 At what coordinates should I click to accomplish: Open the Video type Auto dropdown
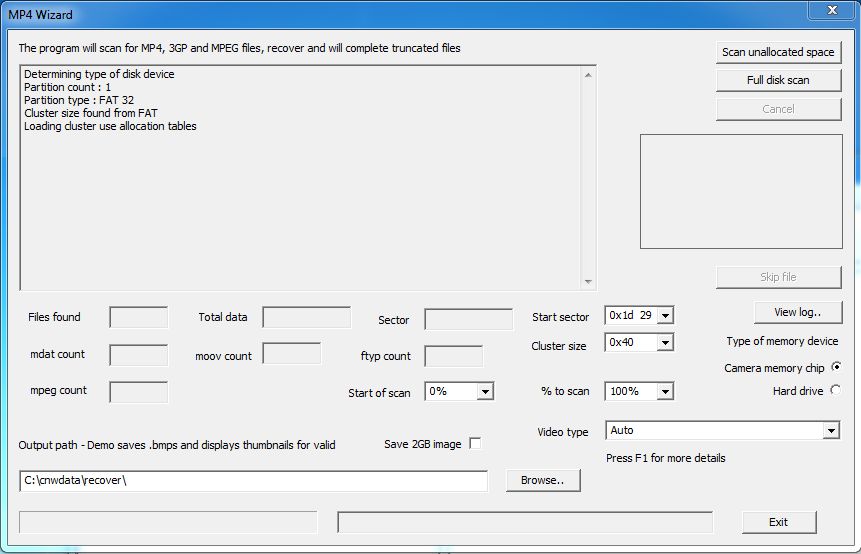(830, 430)
